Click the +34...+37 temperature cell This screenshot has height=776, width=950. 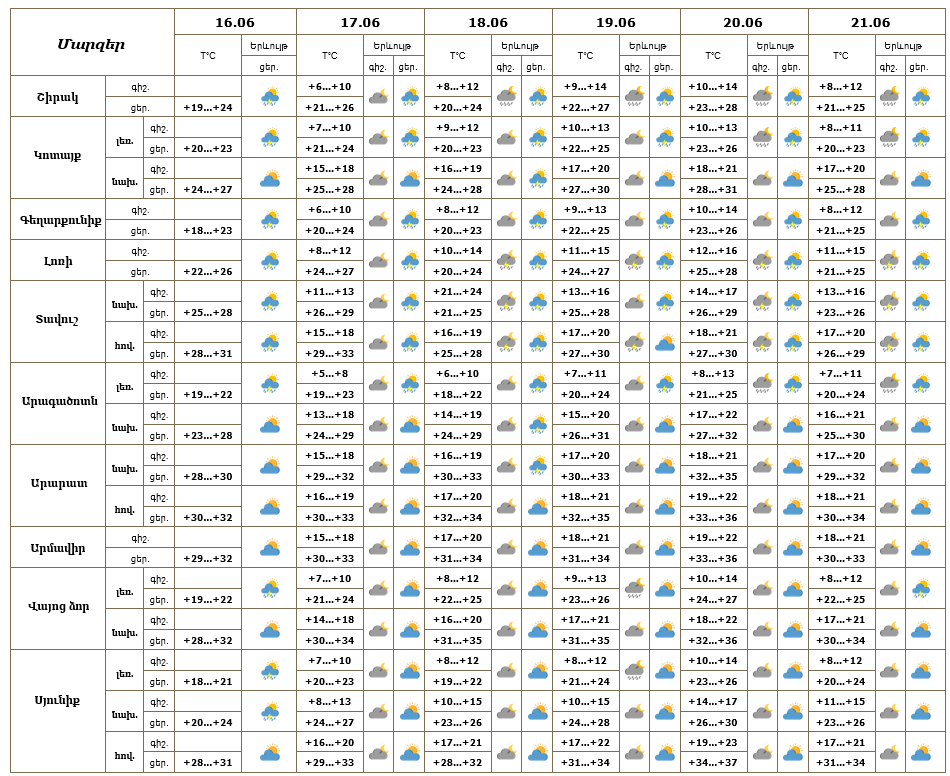(x=713, y=762)
